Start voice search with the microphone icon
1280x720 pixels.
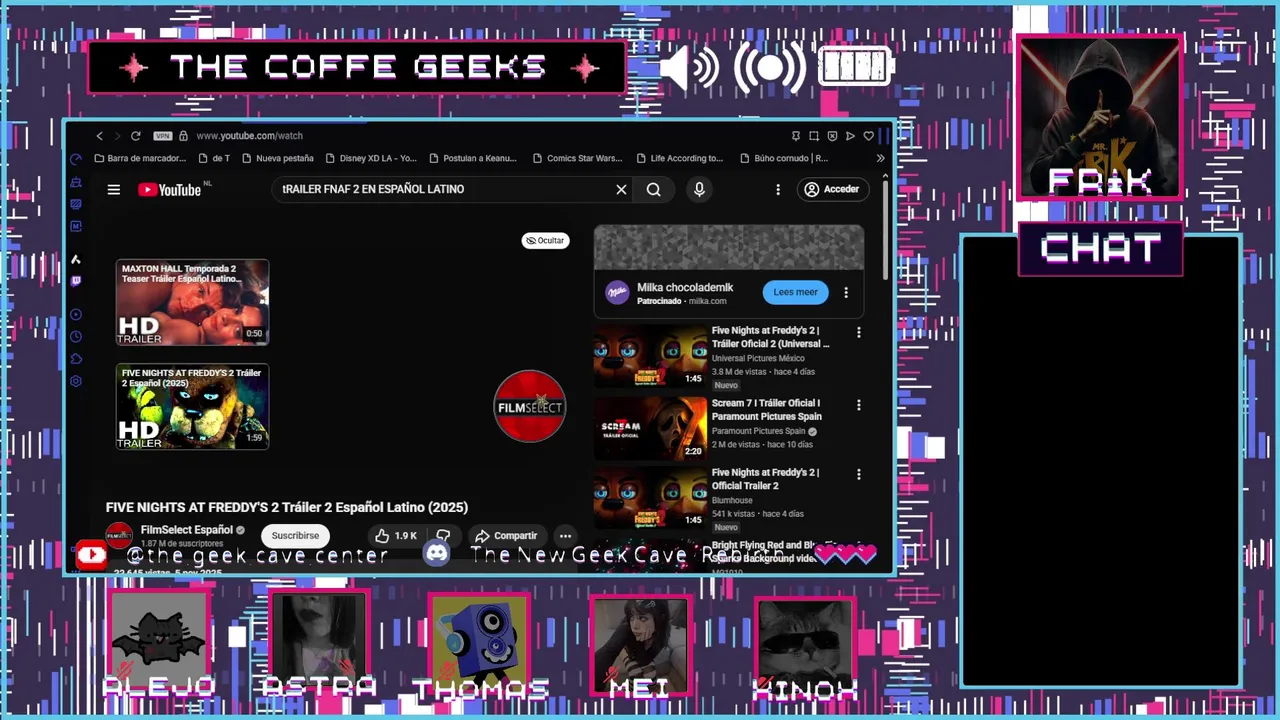(699, 189)
